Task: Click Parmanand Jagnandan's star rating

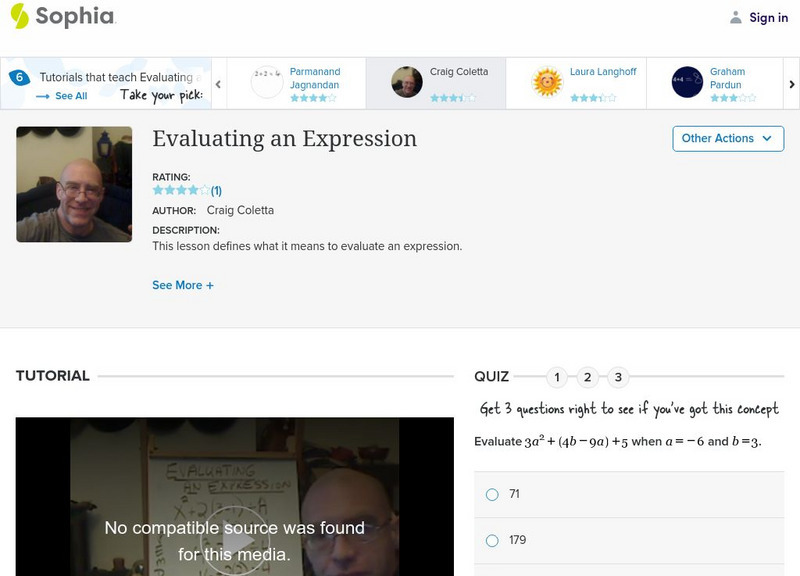Action: pyautogui.click(x=313, y=98)
